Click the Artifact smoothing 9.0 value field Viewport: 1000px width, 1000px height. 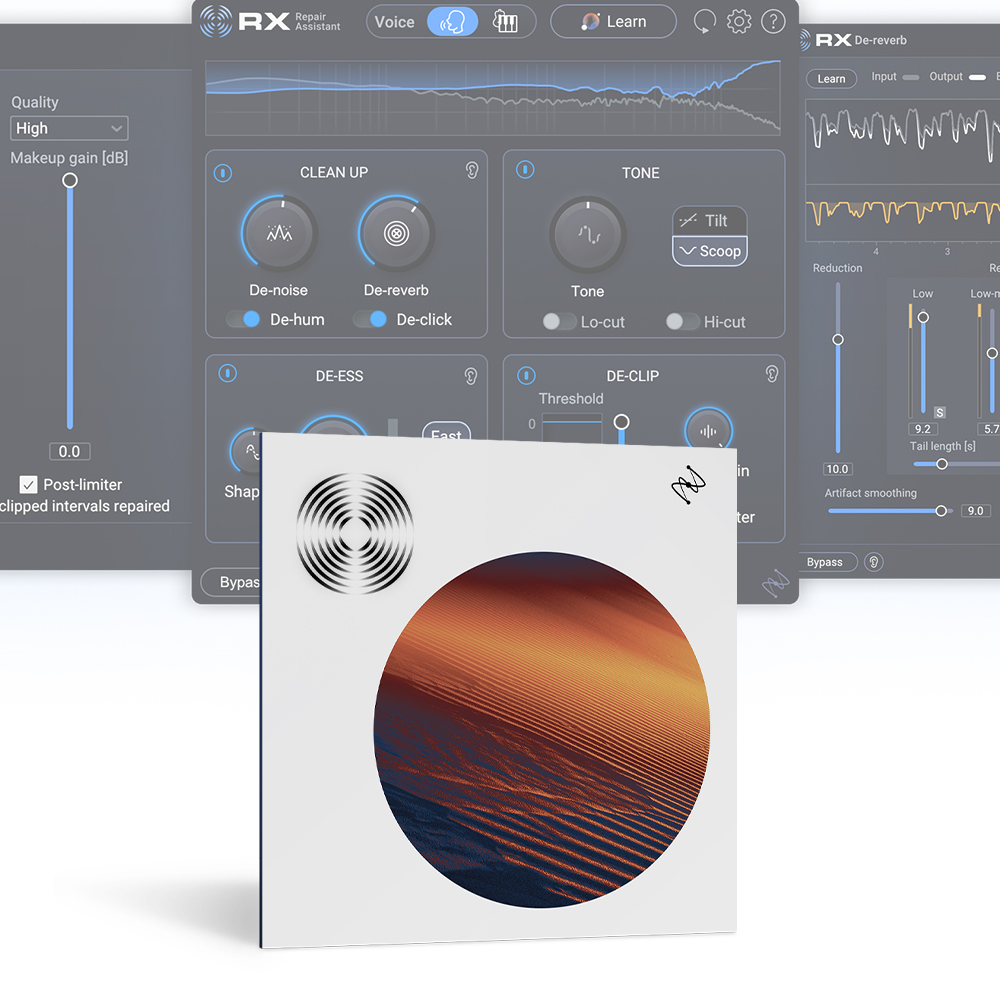point(975,510)
